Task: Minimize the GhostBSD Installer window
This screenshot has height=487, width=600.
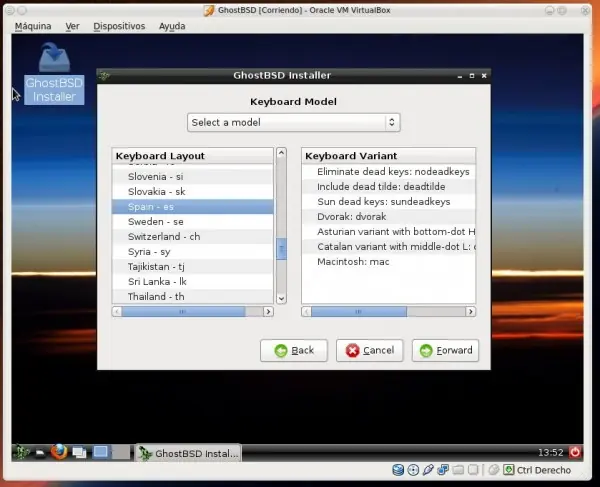Action: 460,76
